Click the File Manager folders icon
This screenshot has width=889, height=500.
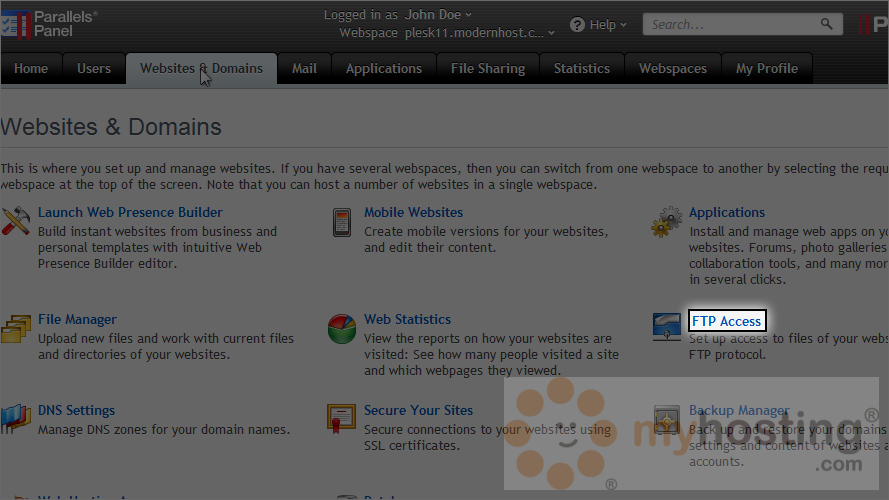(x=16, y=329)
